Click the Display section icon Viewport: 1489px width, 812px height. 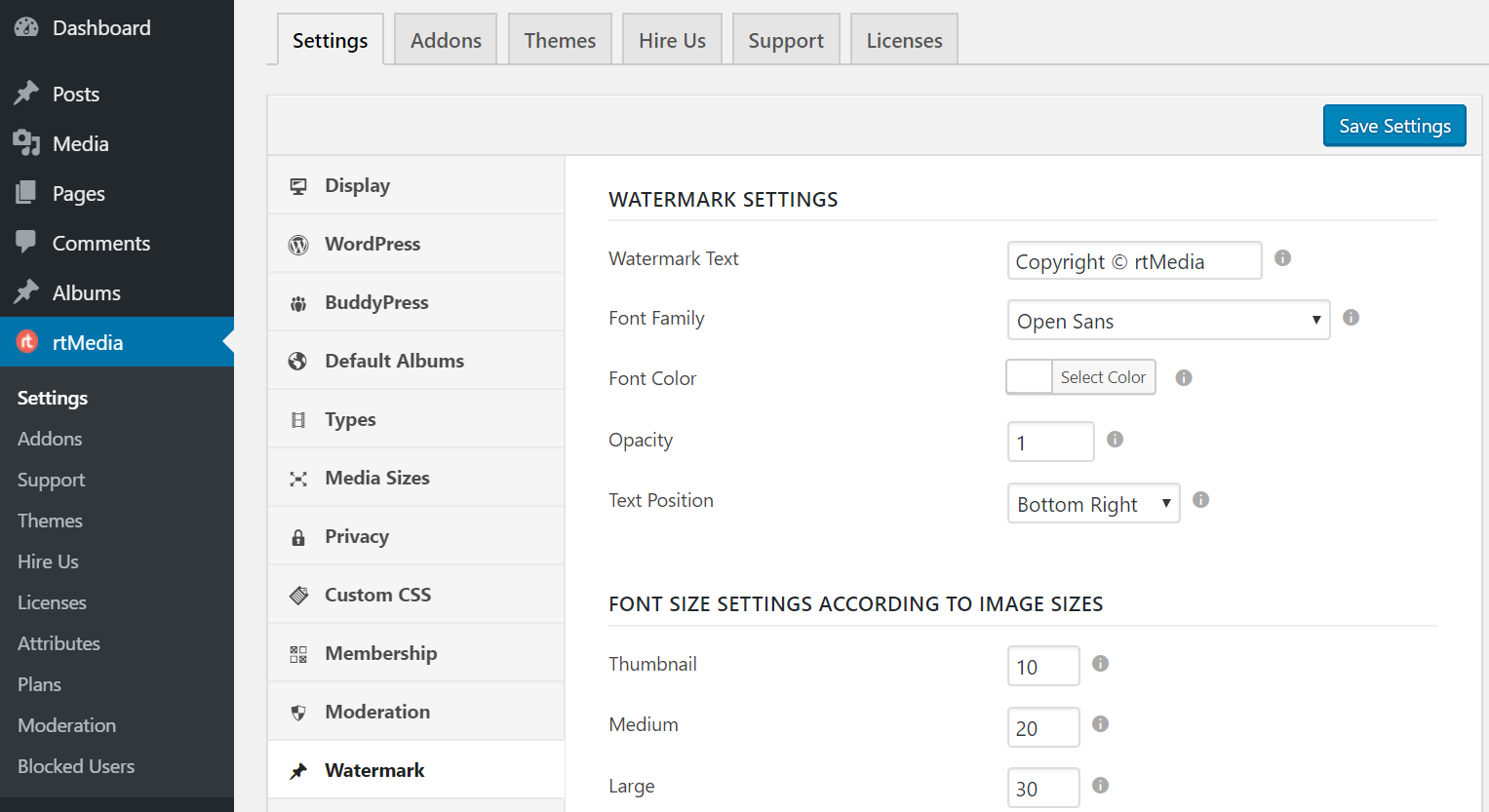click(x=298, y=184)
